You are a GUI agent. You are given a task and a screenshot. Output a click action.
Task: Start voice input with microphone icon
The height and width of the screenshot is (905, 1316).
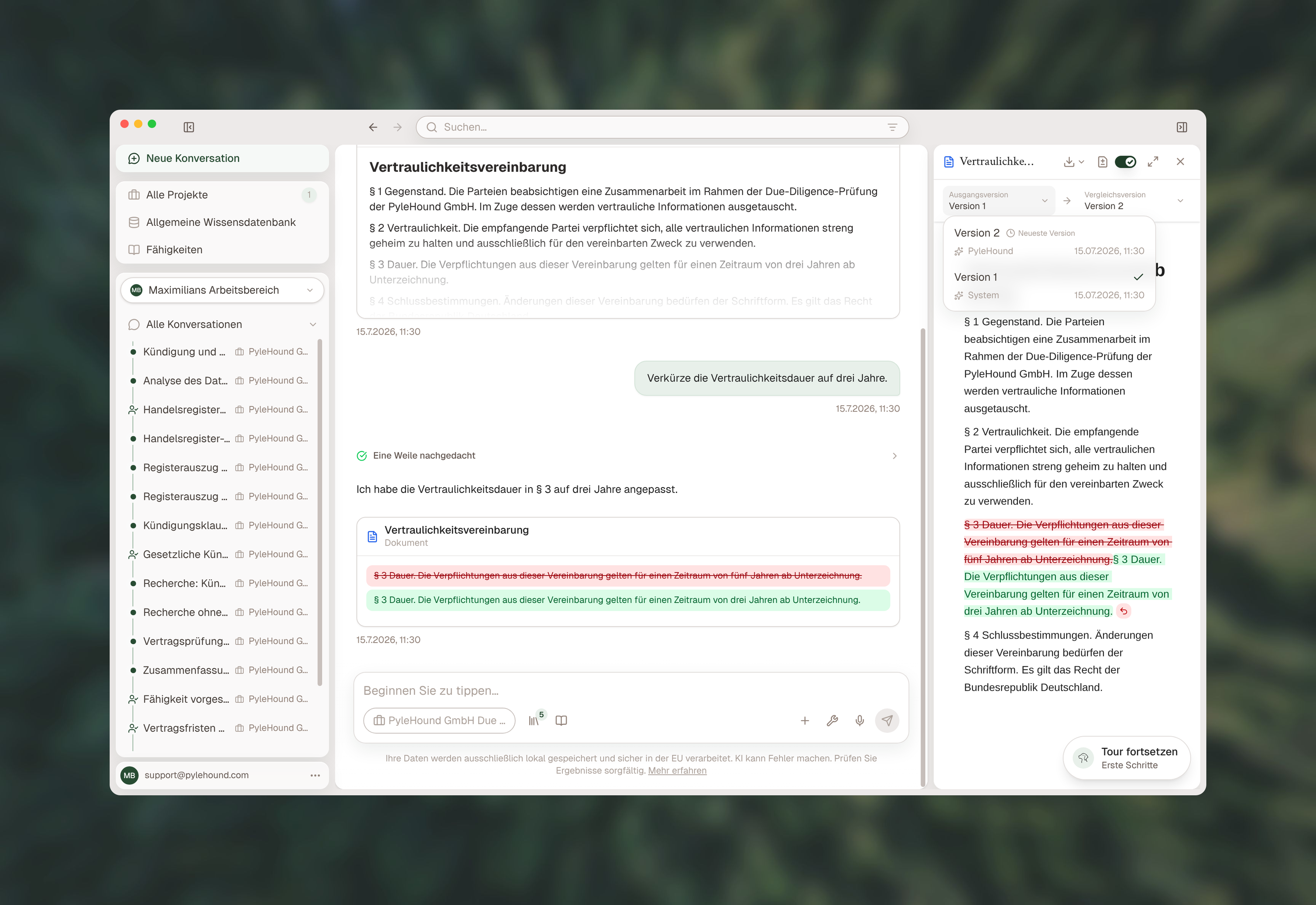coord(860,720)
